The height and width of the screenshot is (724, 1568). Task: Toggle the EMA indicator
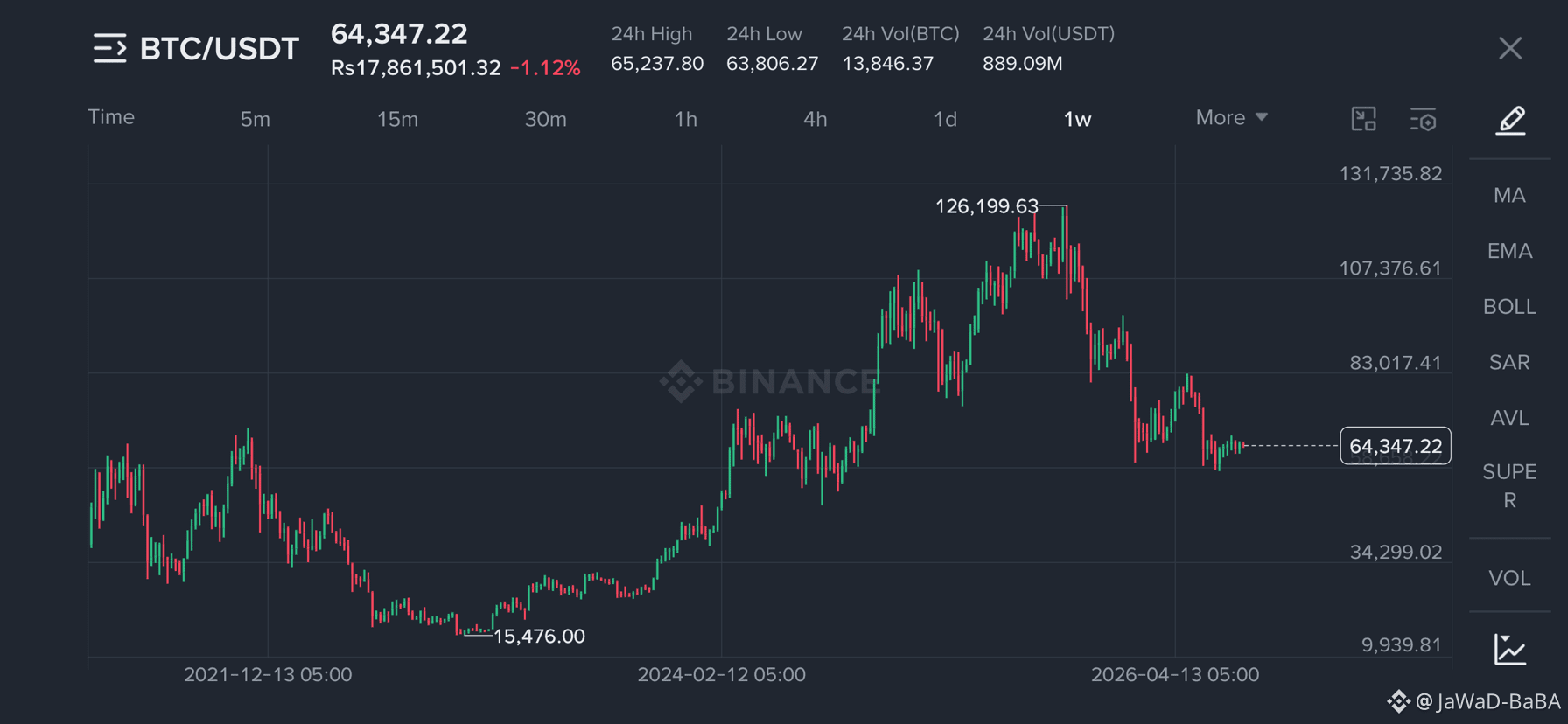(x=1509, y=251)
